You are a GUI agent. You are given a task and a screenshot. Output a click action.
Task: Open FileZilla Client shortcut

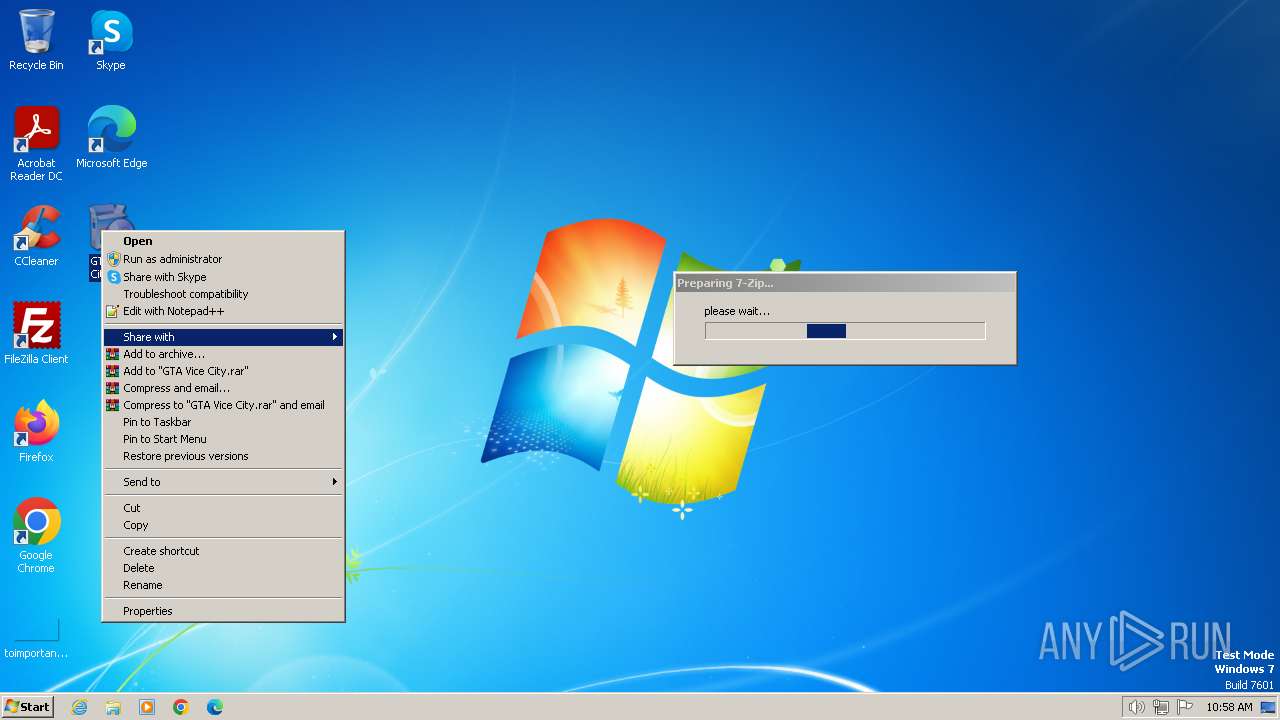36,333
